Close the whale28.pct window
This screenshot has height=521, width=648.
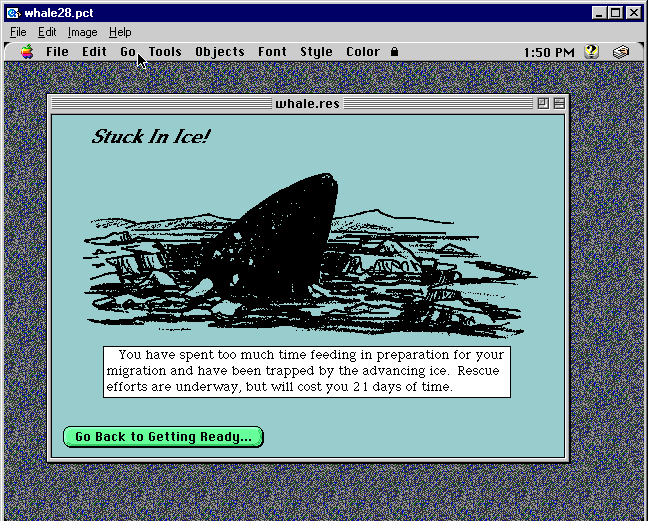click(634, 13)
